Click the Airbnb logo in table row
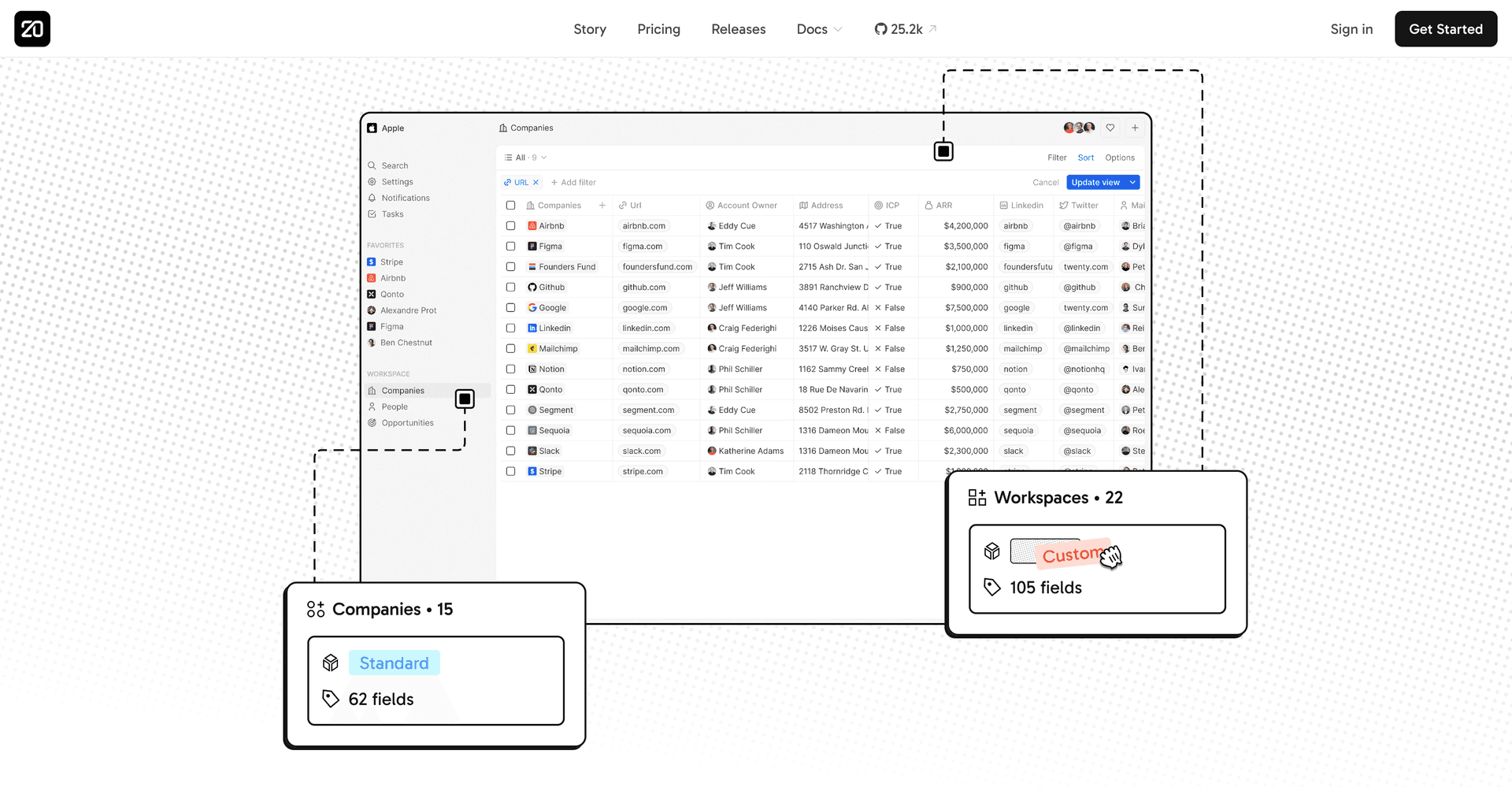The width and height of the screenshot is (1512, 787). (532, 226)
